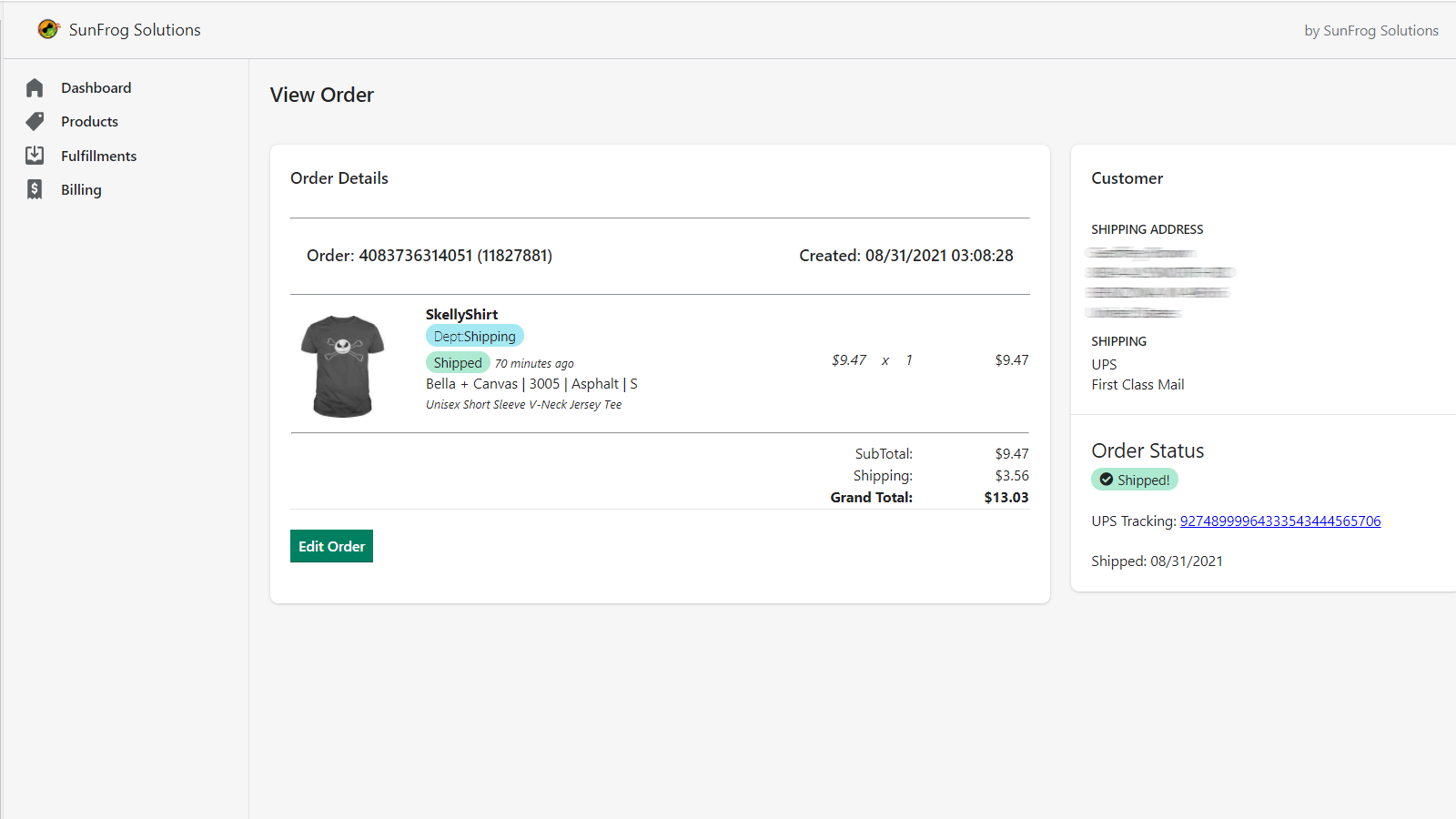This screenshot has height=819, width=1456.
Task: Click the Created timestamp text
Action: coord(906,256)
